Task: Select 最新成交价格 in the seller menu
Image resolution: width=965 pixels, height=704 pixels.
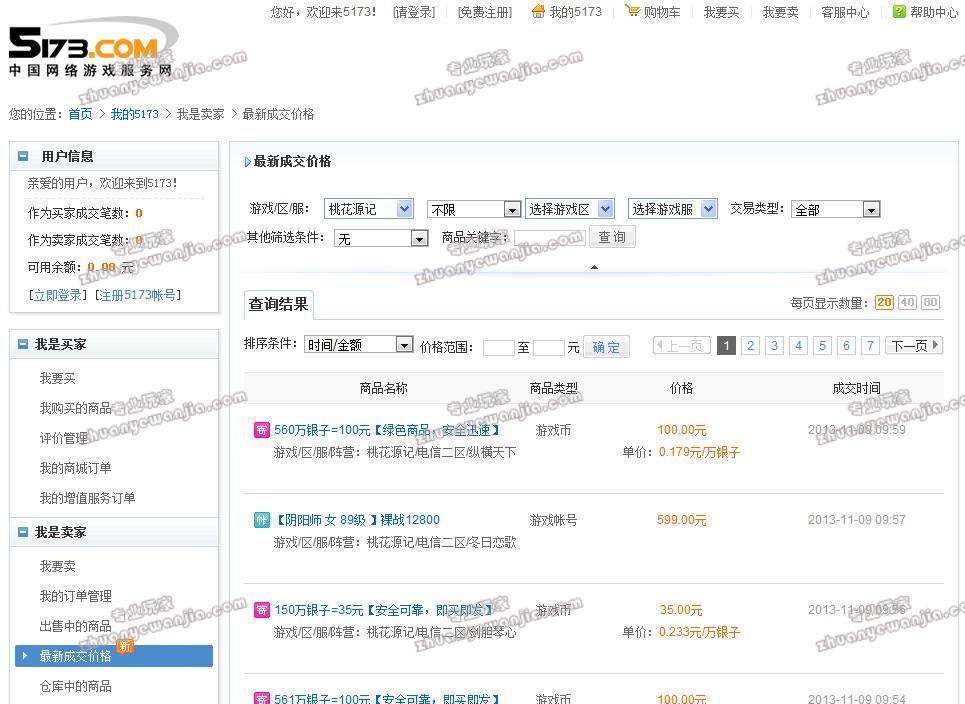Action: 114,656
